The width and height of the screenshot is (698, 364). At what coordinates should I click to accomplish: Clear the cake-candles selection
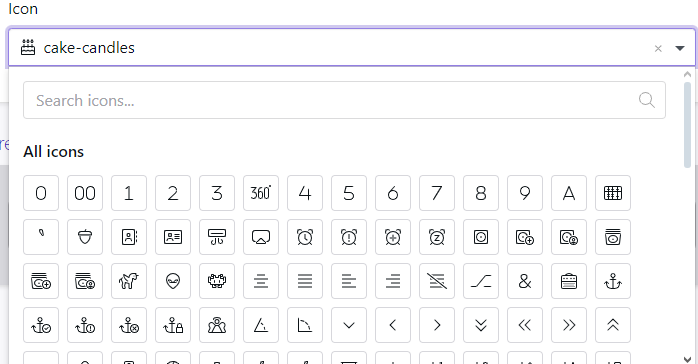(x=658, y=49)
